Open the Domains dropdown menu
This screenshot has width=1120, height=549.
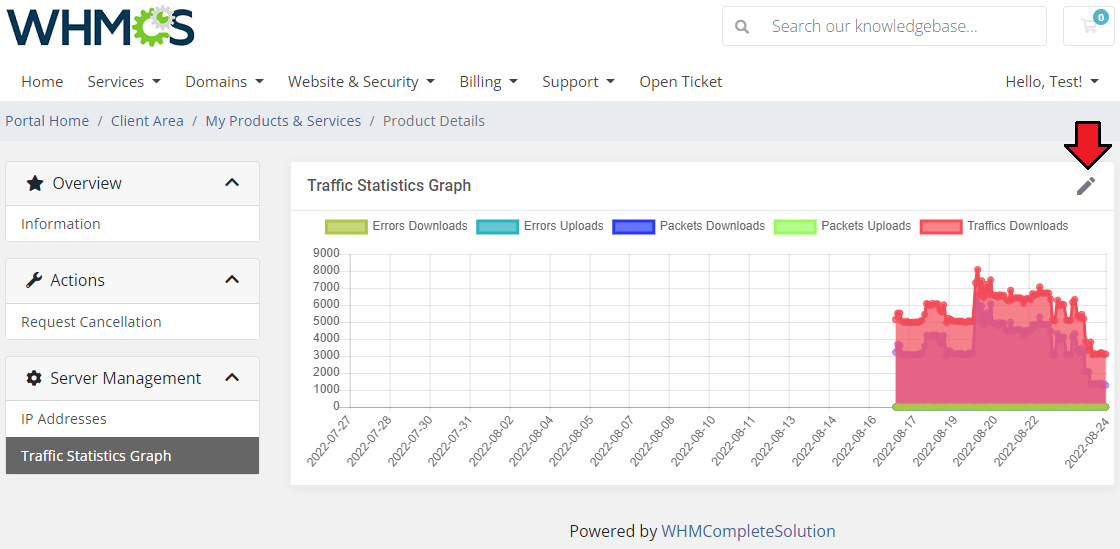[x=224, y=81]
